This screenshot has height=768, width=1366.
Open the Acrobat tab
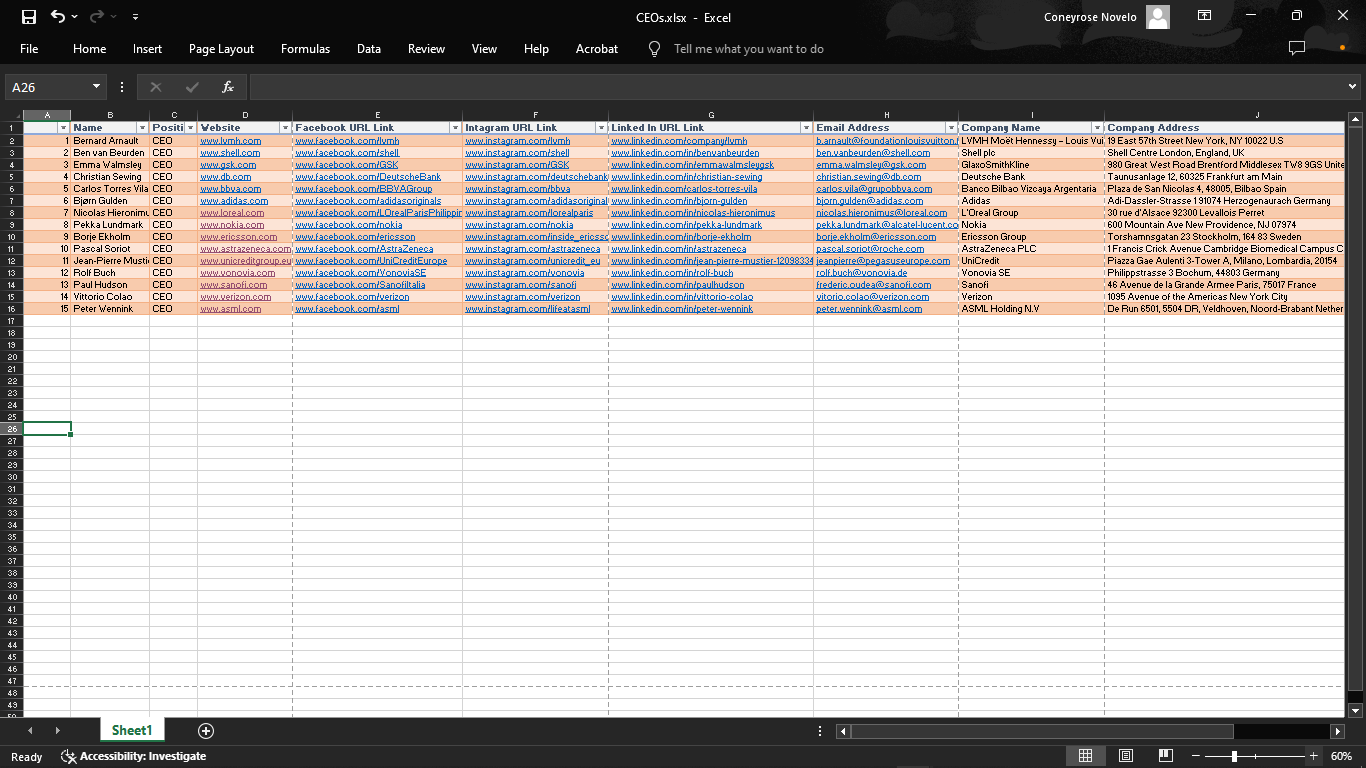(597, 49)
